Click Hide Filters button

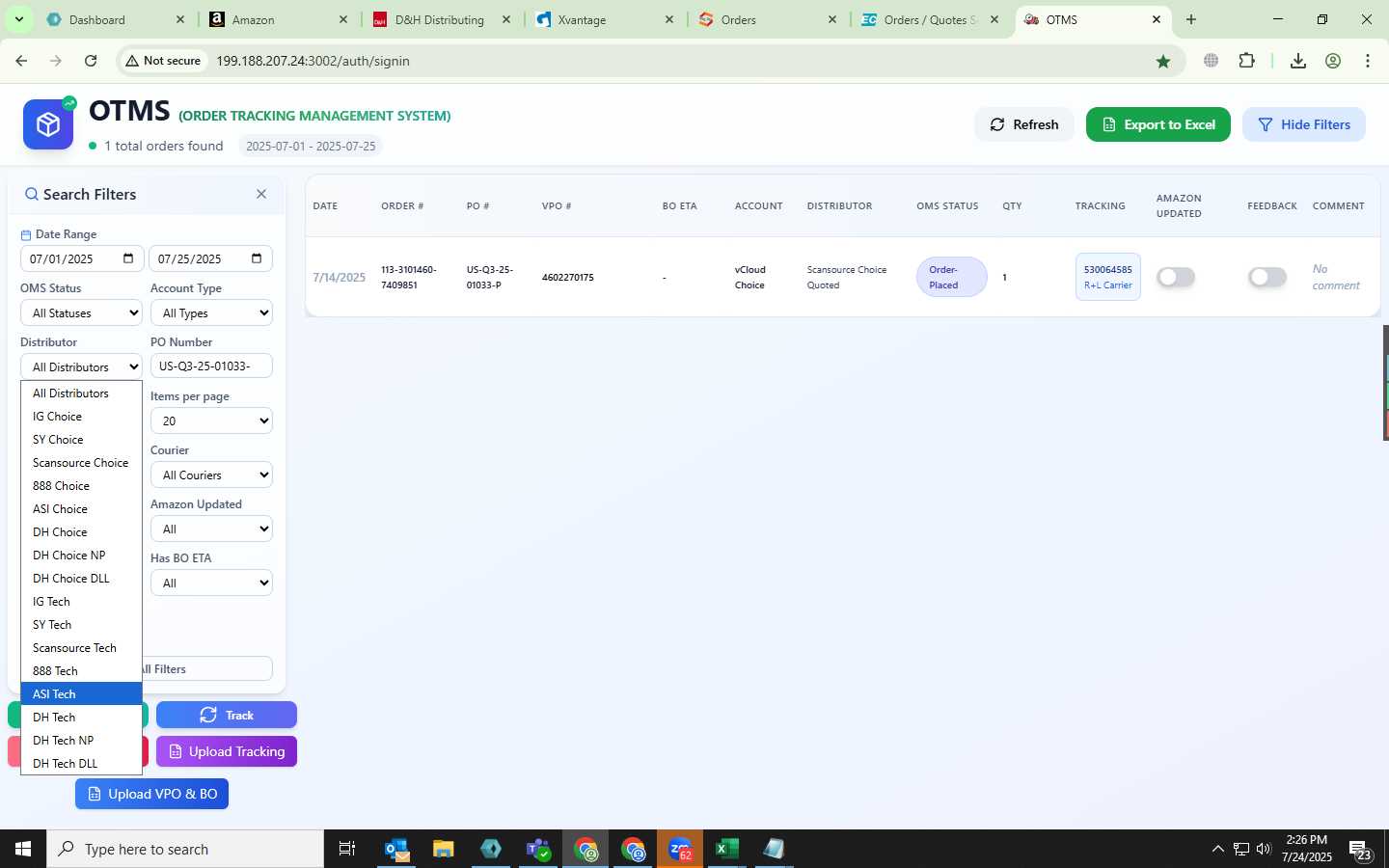coord(1303,124)
